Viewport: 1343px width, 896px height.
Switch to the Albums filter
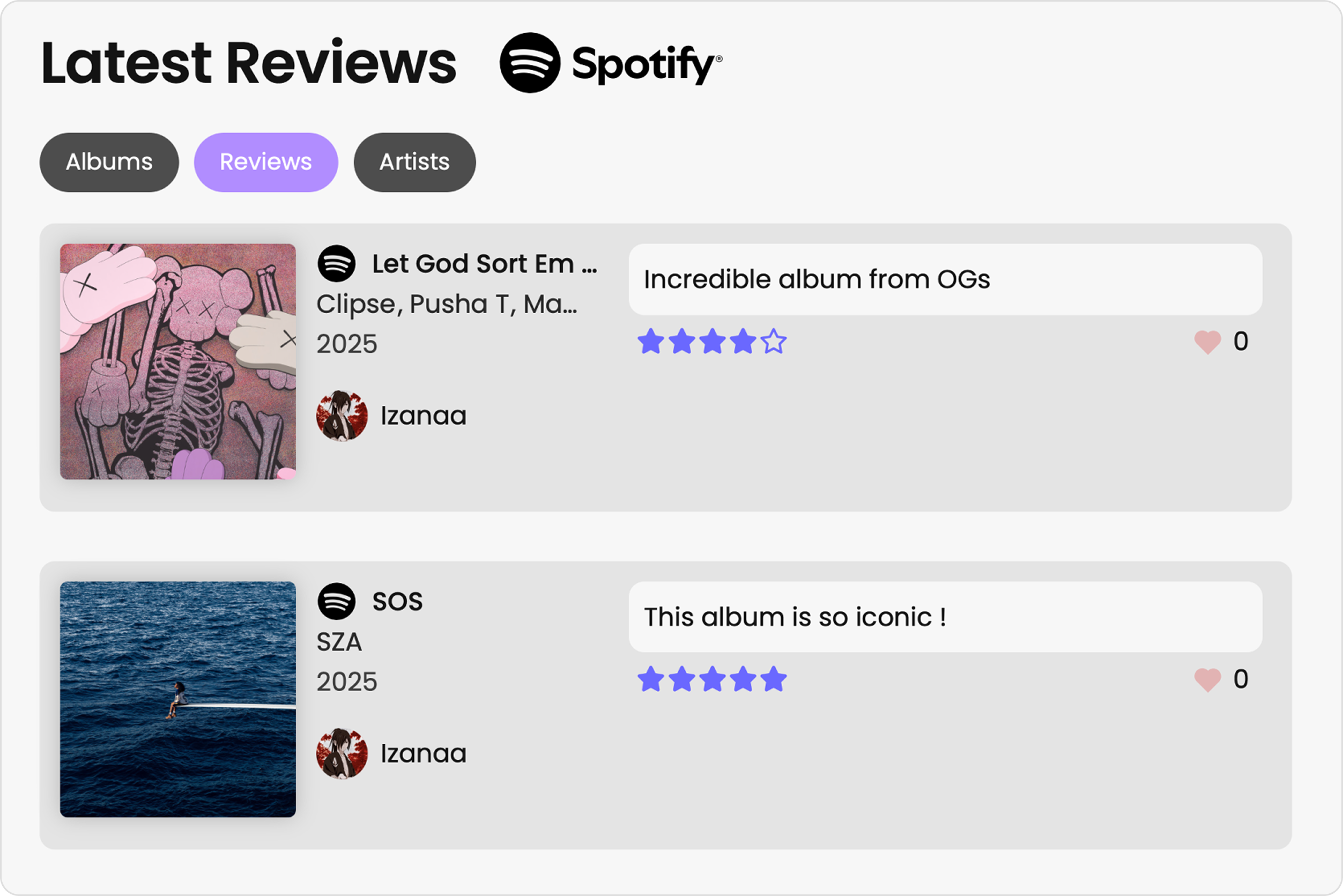tap(108, 162)
